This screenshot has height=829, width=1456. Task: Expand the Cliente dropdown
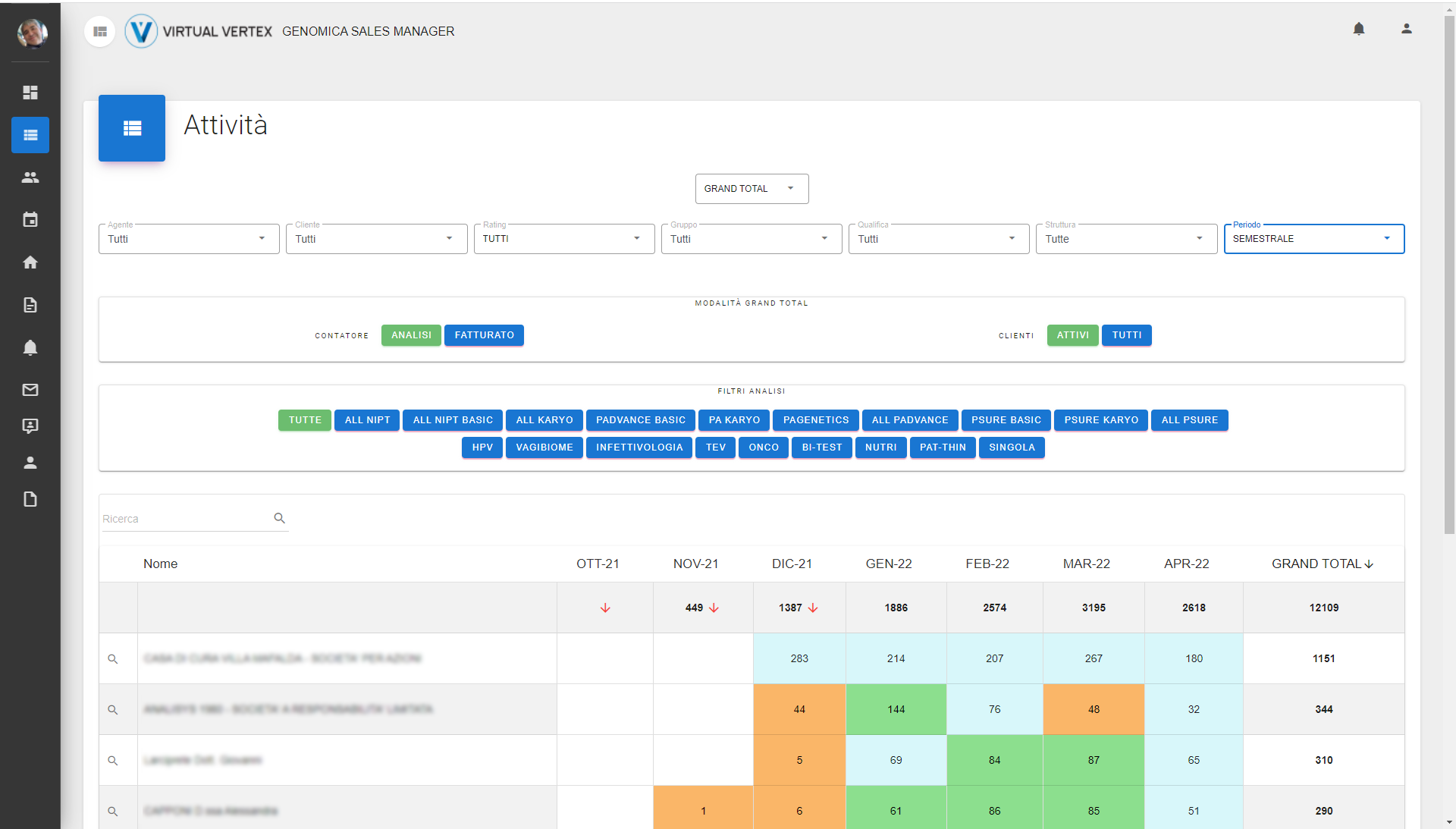pyautogui.click(x=376, y=239)
